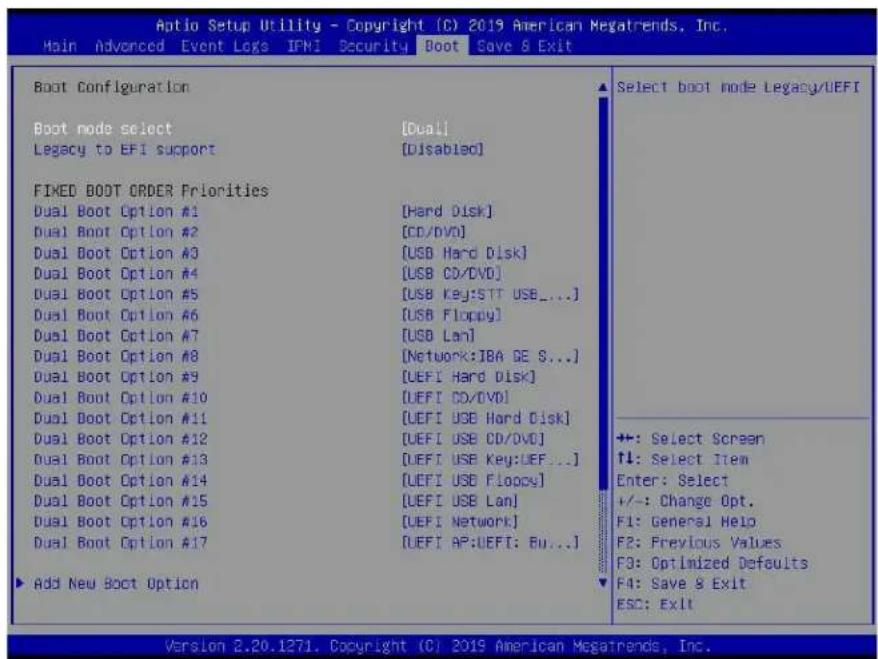Change the [CD/DVD] boot value
This screenshot has width=878, height=659.
433,232
